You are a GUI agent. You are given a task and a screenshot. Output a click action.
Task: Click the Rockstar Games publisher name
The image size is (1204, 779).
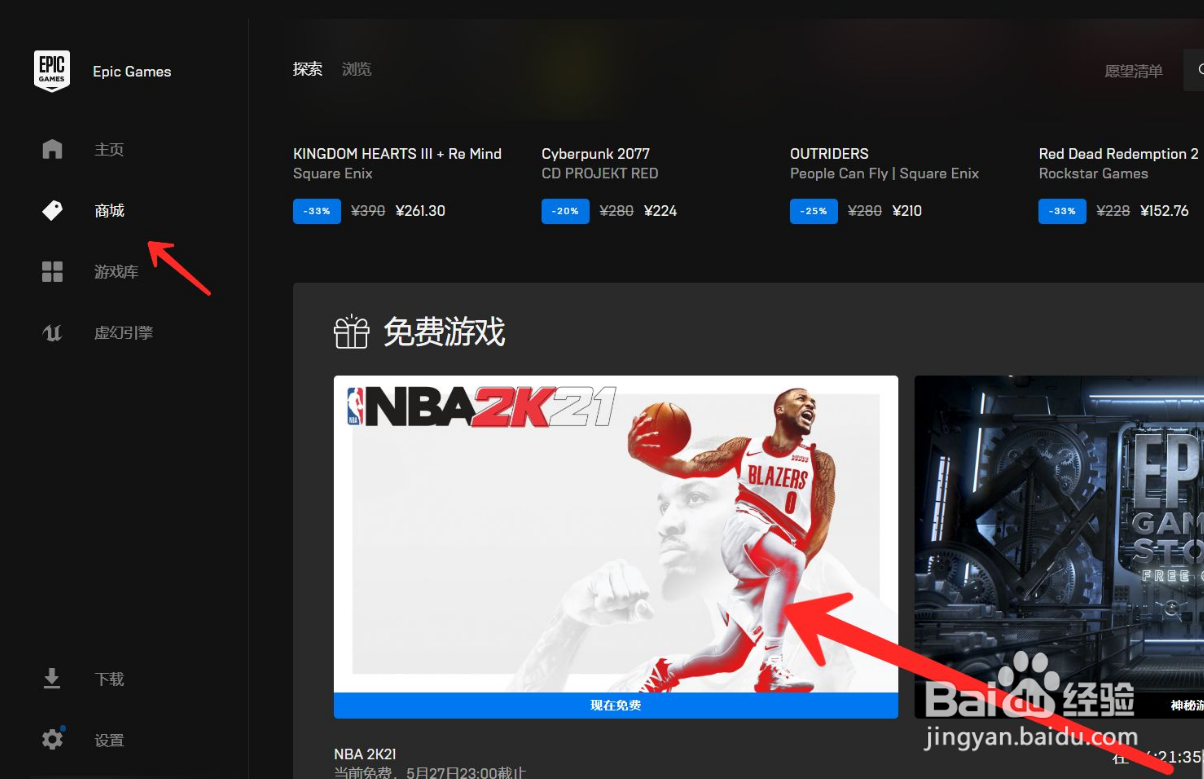[x=1093, y=174]
